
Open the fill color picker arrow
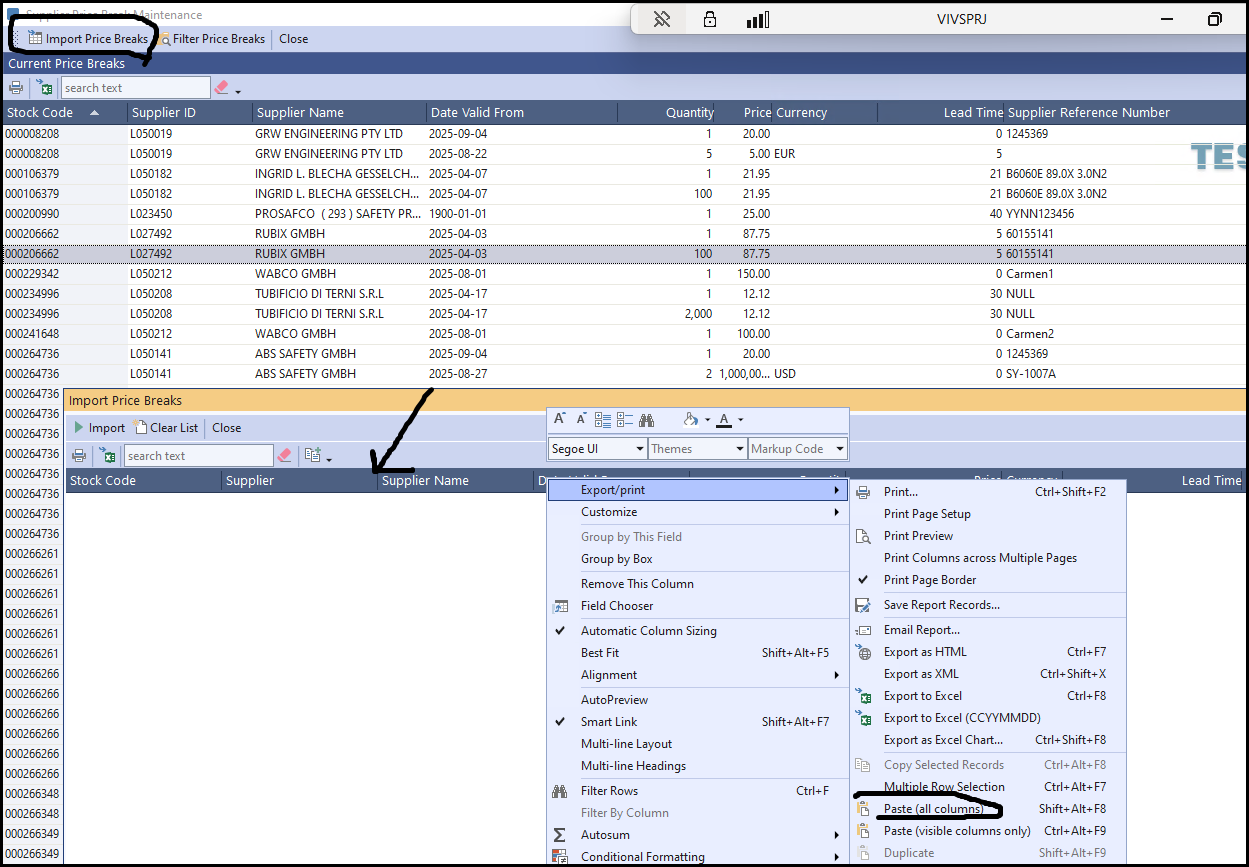tap(707, 420)
